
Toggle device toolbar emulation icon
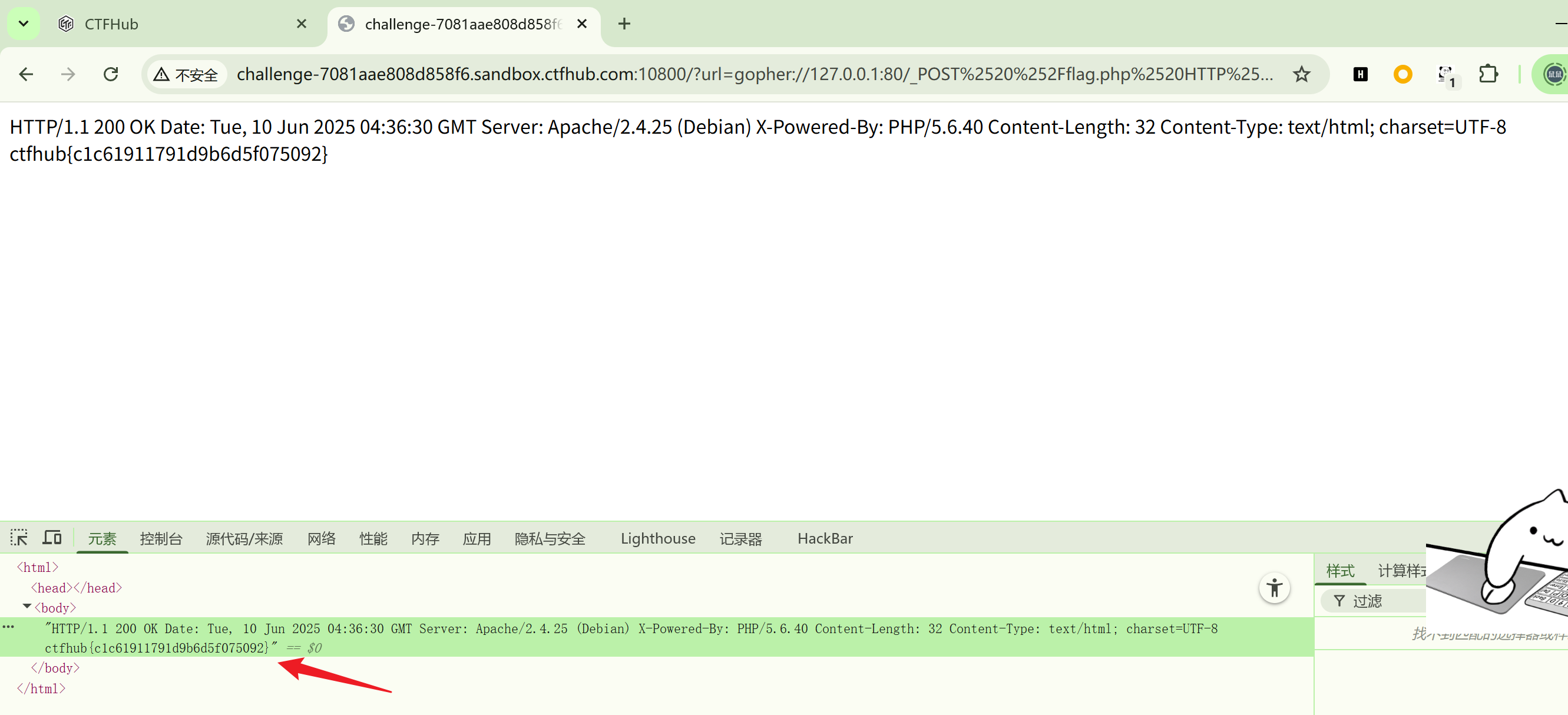[x=52, y=538]
